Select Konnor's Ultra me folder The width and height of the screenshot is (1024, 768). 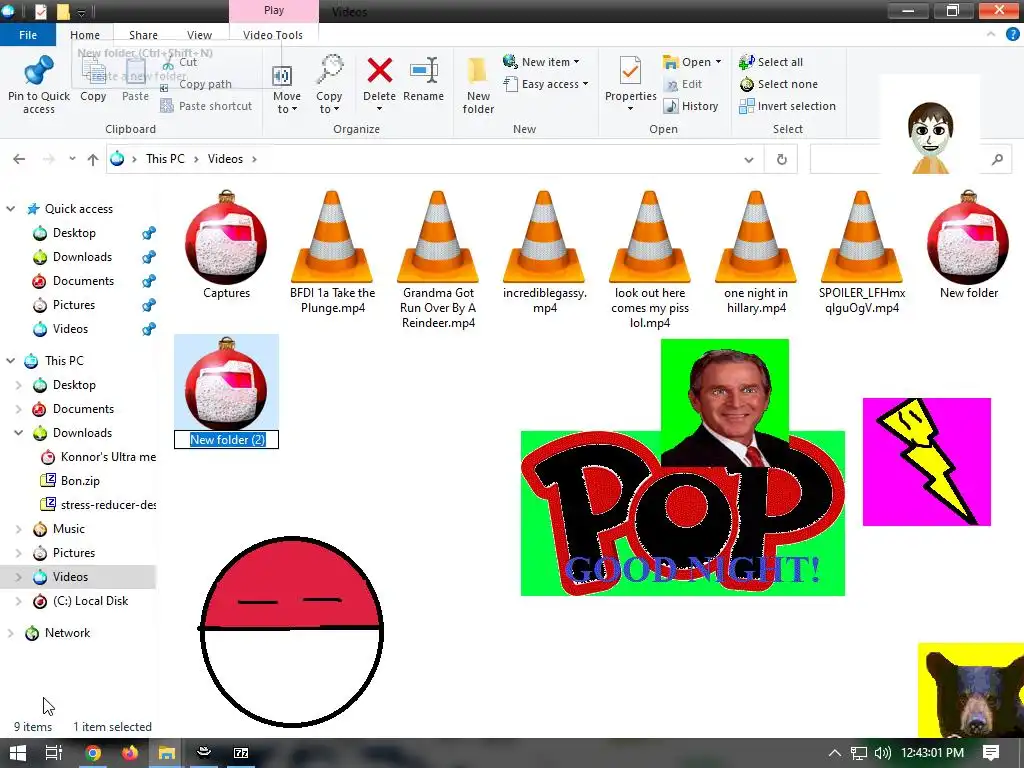point(98,457)
